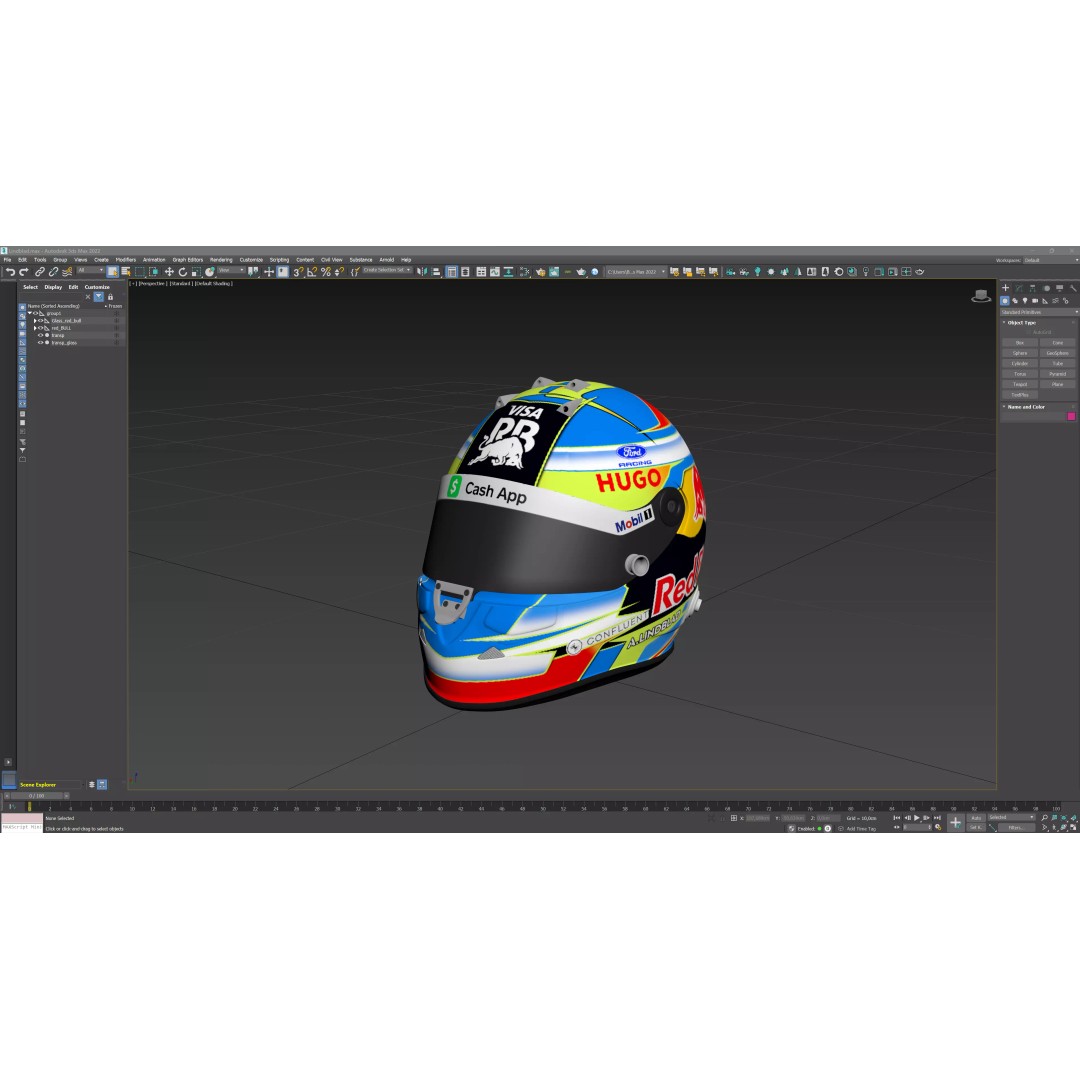Click the Perspective viewport label

point(153,283)
